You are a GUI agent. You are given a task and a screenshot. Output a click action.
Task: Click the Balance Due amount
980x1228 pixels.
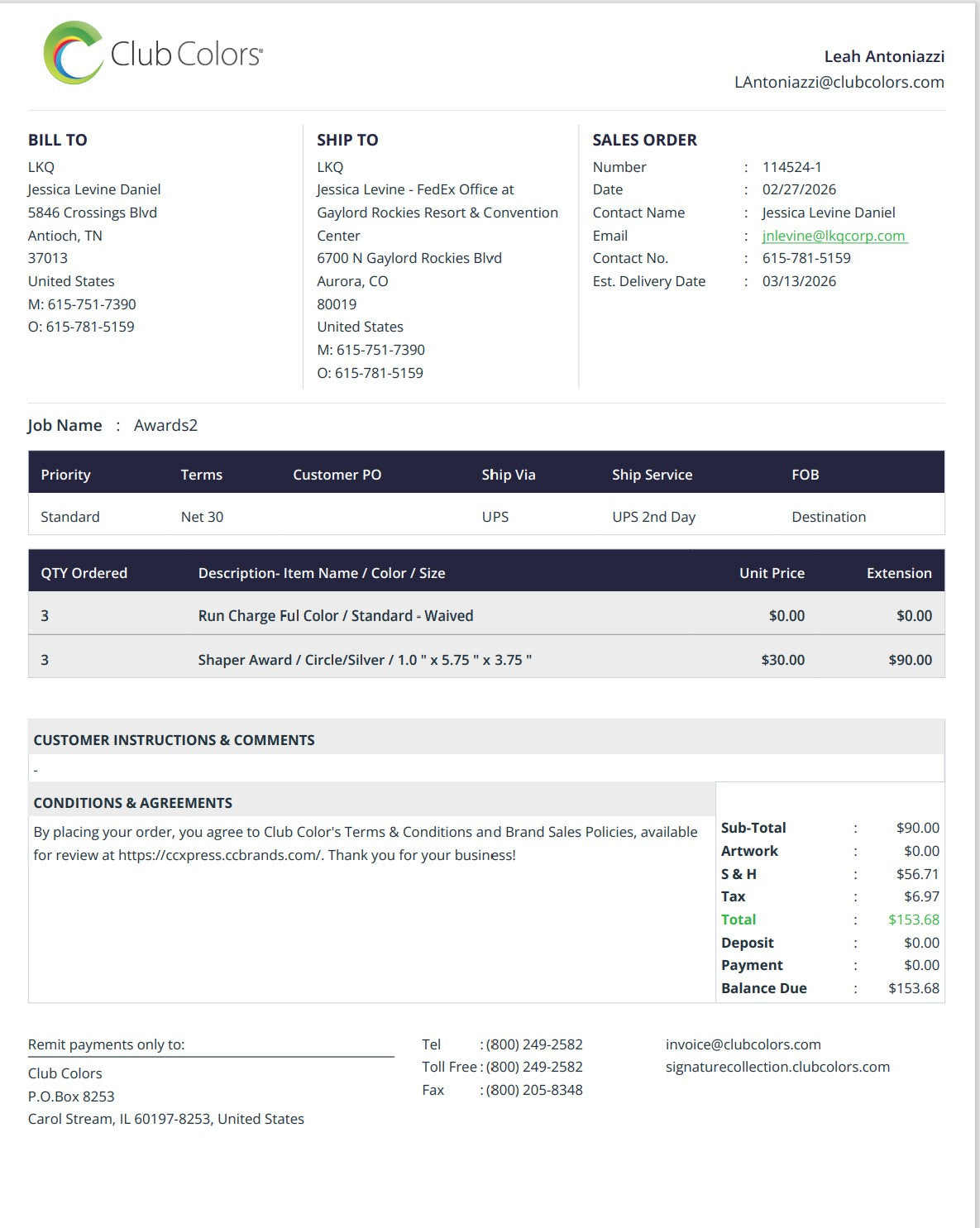913,988
